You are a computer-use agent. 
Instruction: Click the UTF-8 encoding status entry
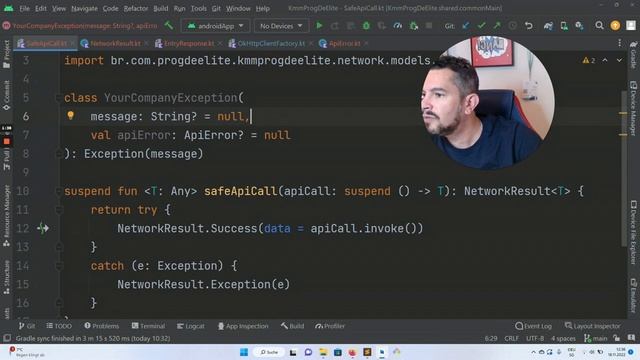click(535, 338)
